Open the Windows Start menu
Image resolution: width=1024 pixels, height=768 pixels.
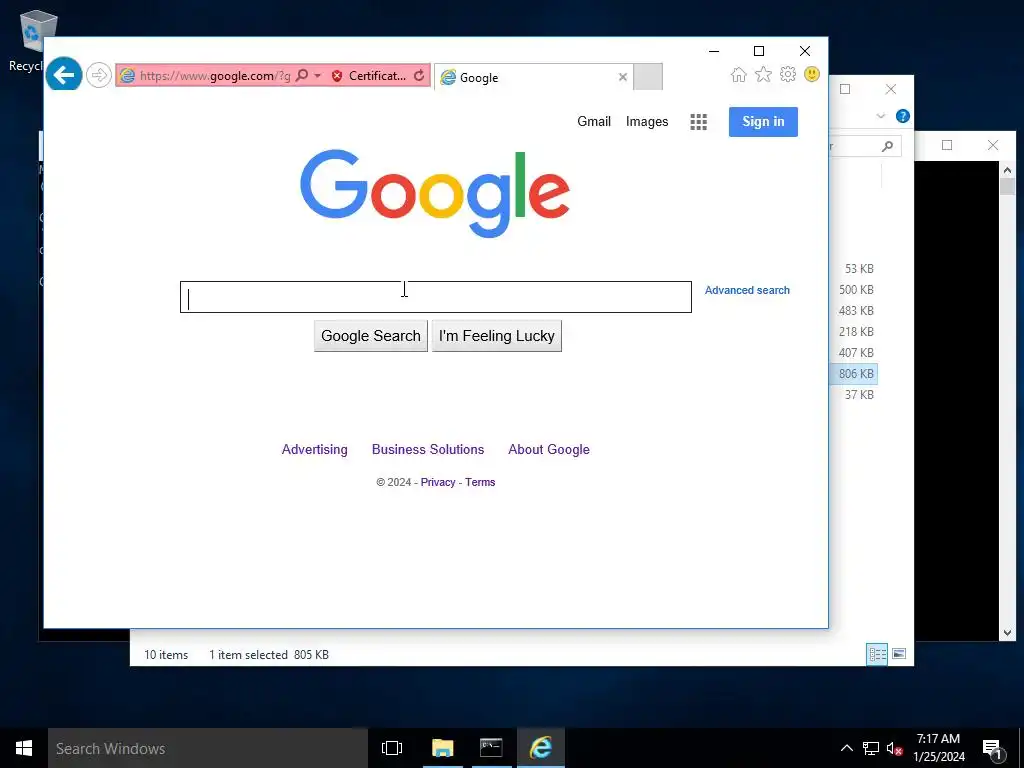(x=24, y=748)
